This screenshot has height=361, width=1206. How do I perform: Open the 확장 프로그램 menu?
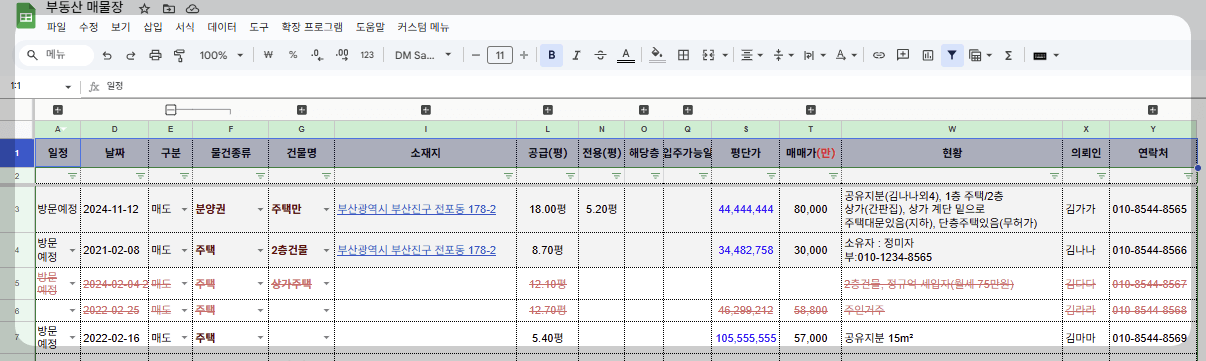[312, 27]
